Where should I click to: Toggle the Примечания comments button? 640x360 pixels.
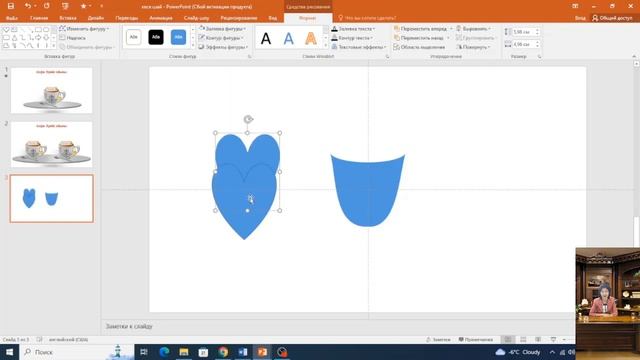pyautogui.click(x=476, y=340)
